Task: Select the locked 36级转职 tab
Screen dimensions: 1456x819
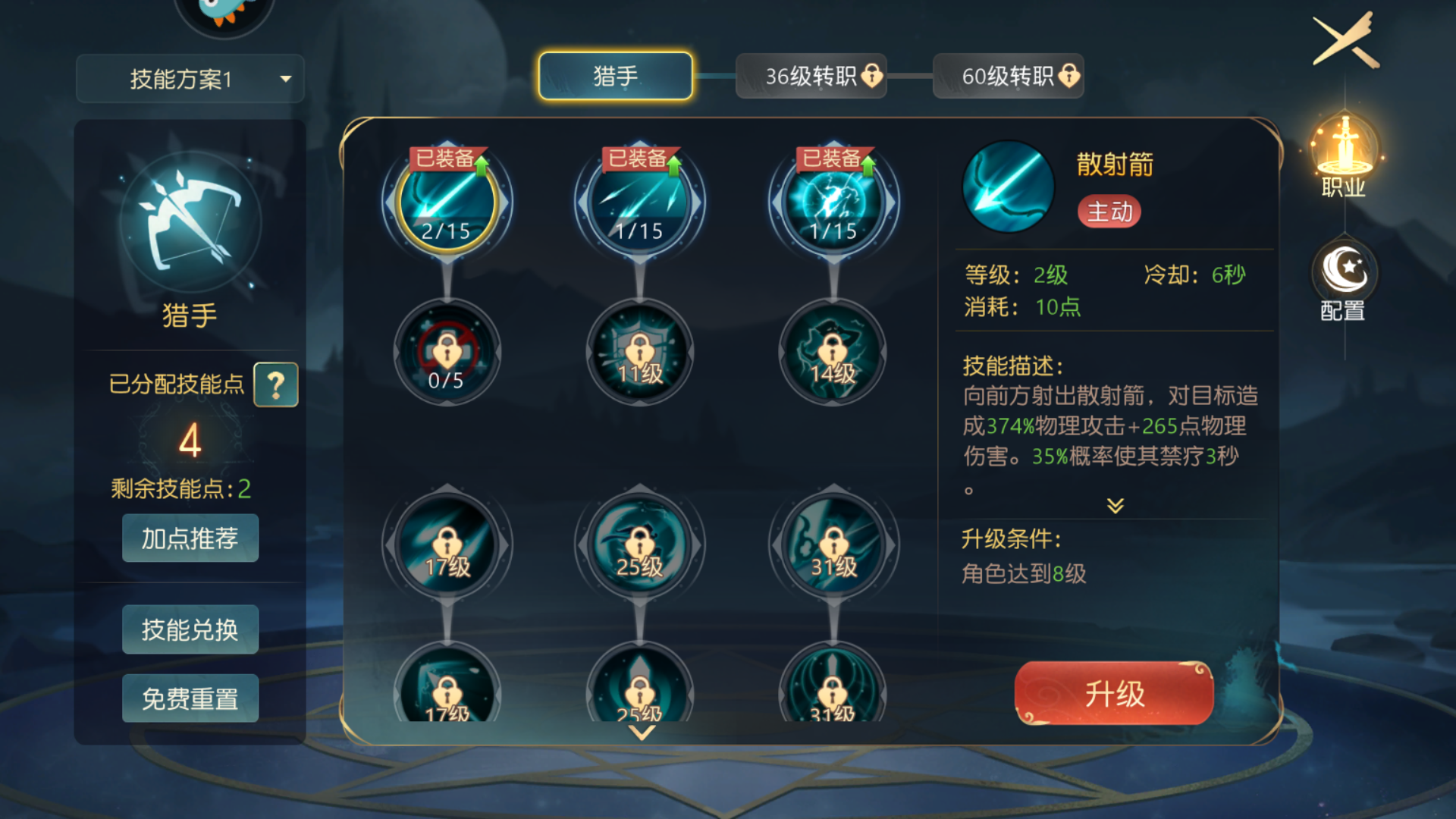Action: pyautogui.click(x=811, y=76)
